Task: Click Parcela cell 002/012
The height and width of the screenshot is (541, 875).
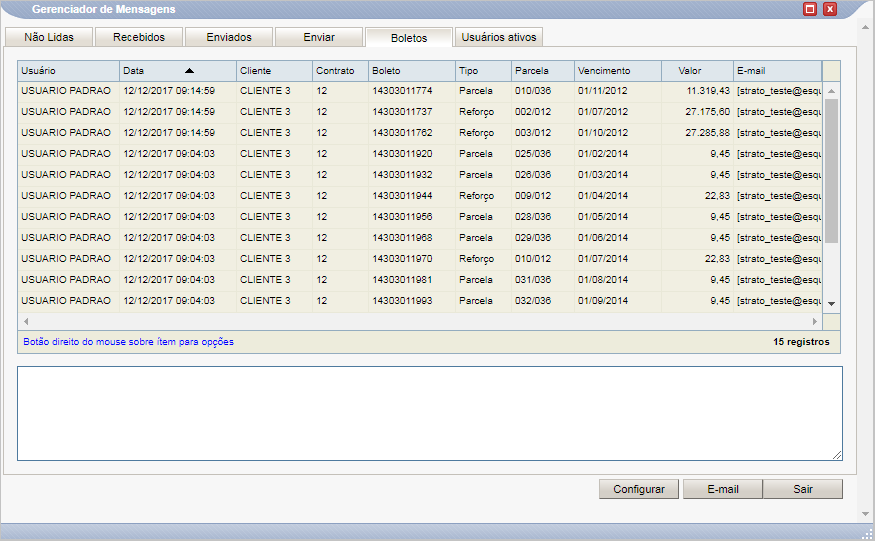Action: [533, 112]
